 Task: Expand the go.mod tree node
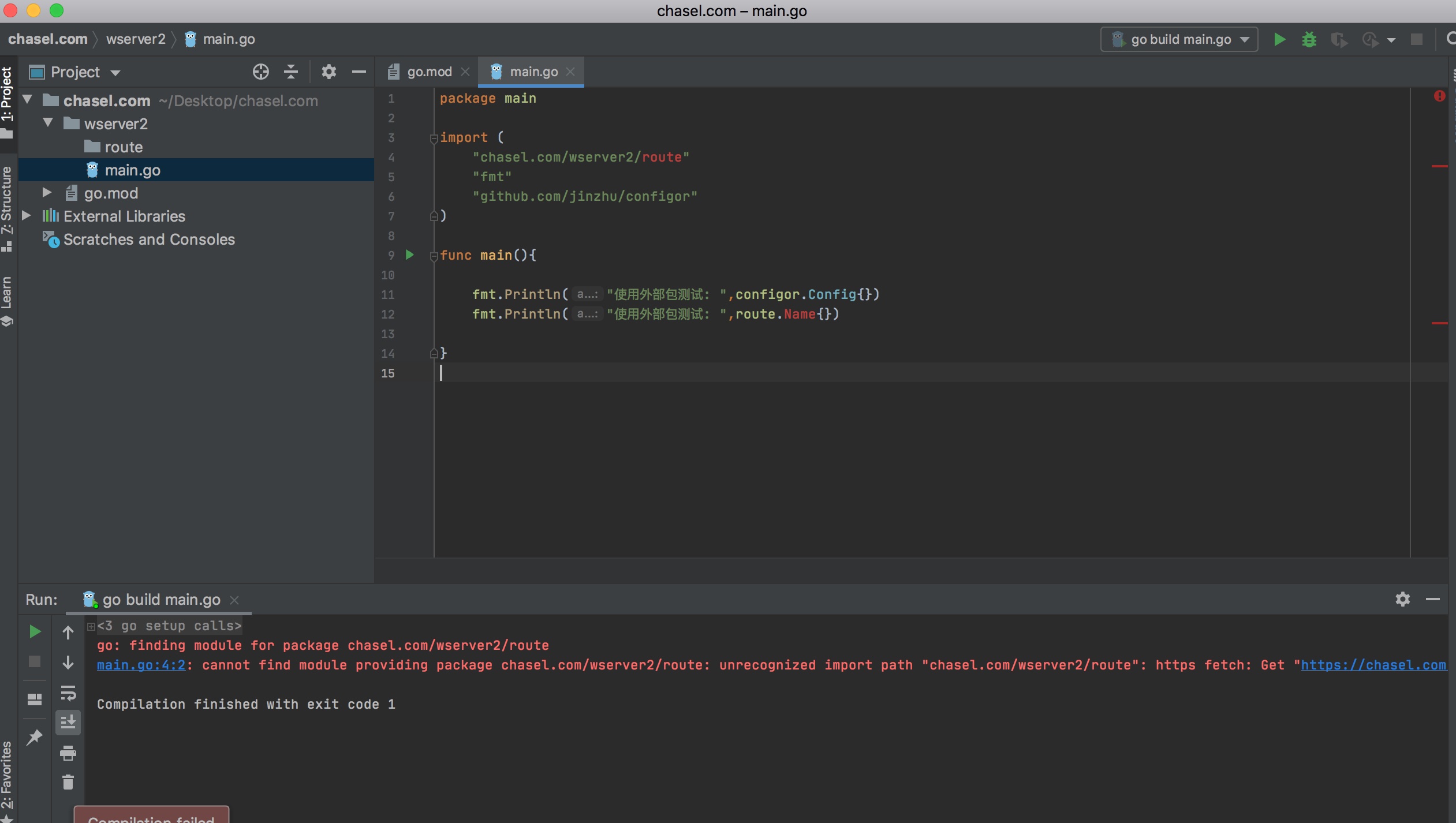point(47,192)
